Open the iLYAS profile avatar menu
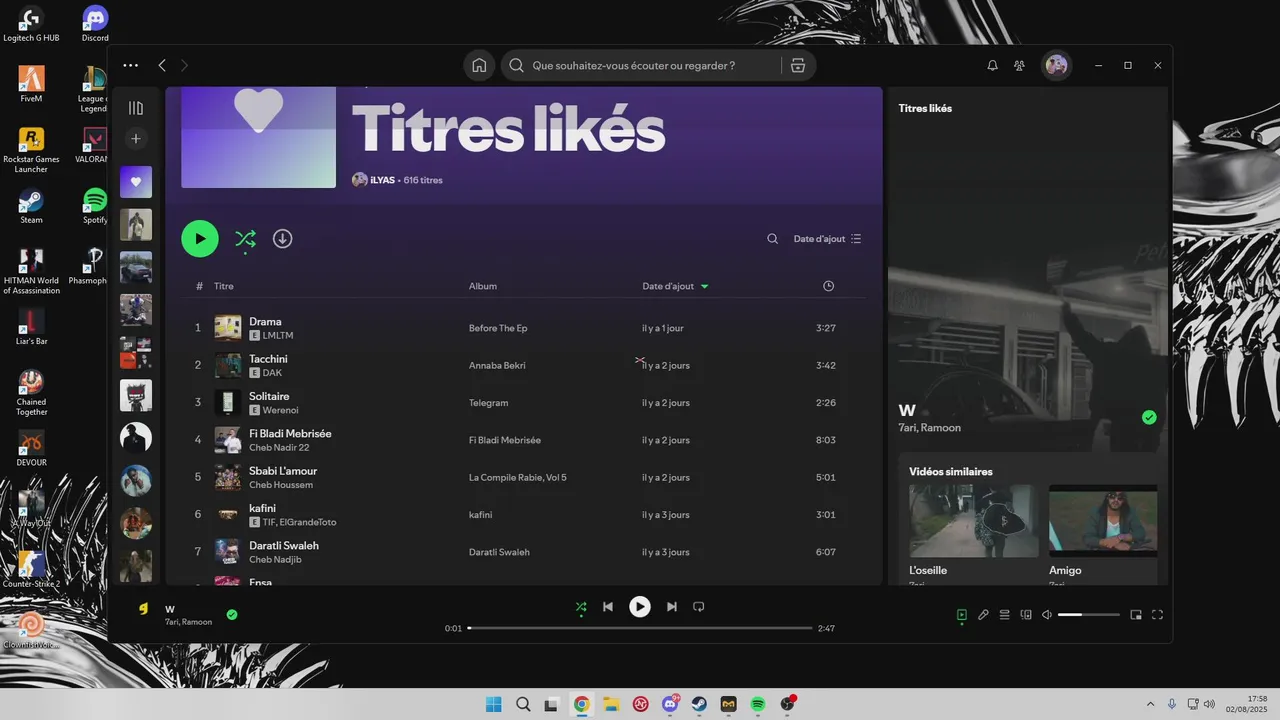 (x=1056, y=65)
